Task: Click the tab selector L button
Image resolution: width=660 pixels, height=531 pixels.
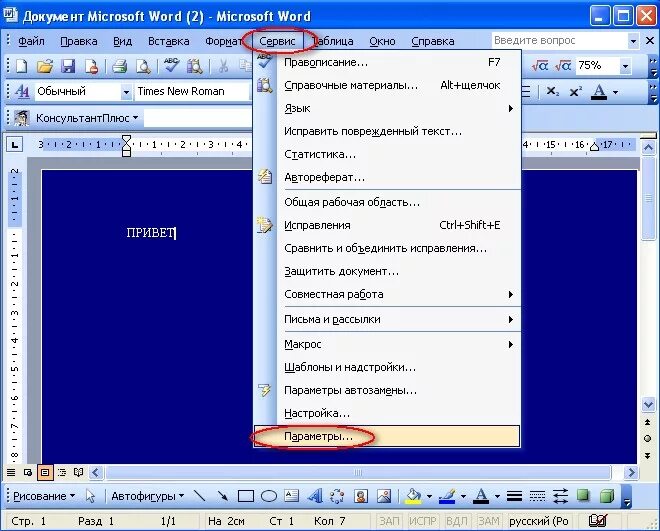Action: [x=15, y=145]
